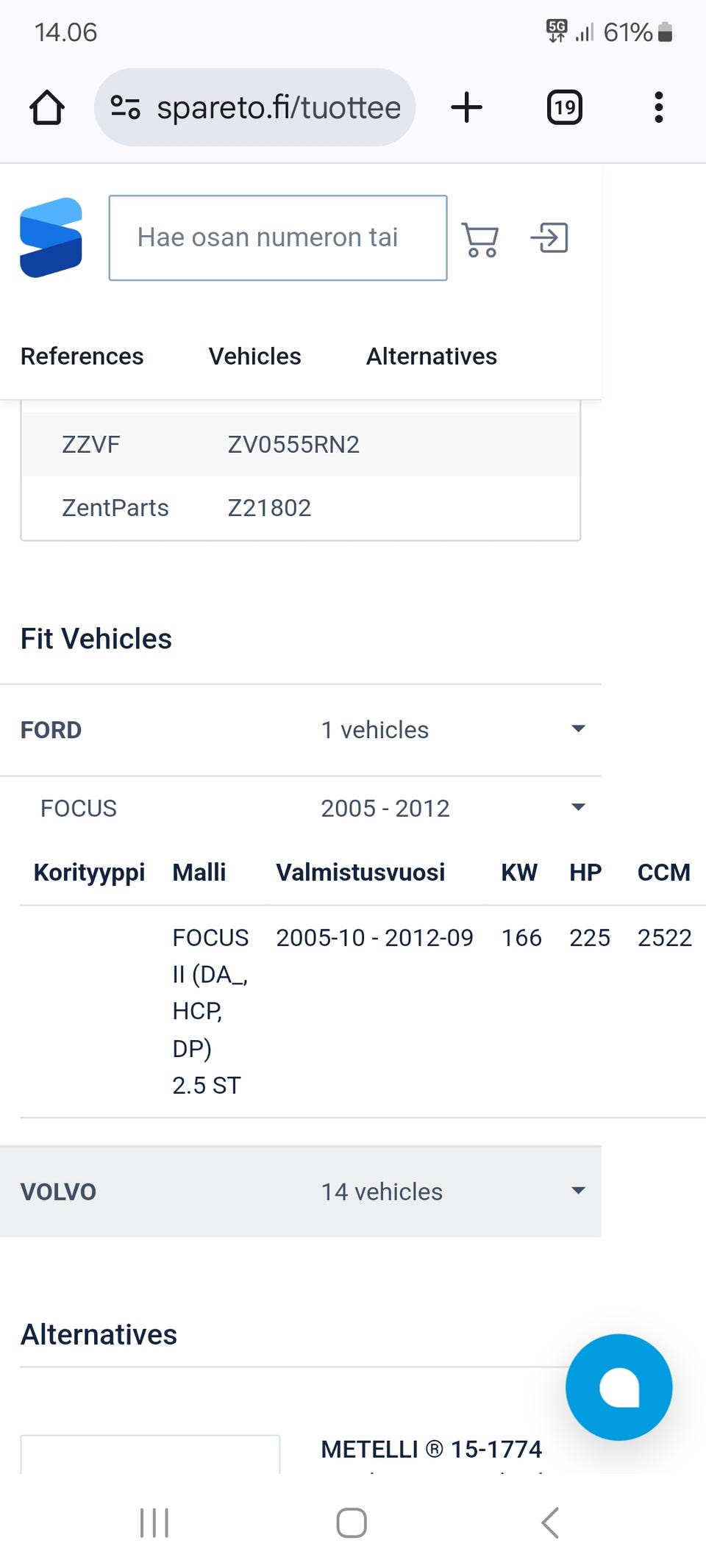
Task: Open METELLI 15-1774 alternative link
Action: (431, 1449)
